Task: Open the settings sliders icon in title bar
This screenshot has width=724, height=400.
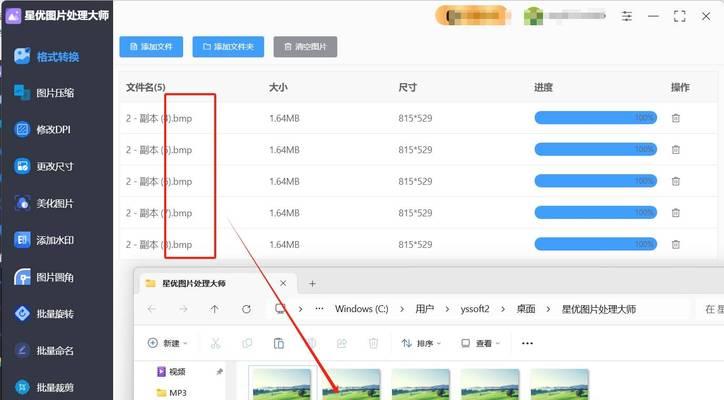Action: tap(627, 16)
